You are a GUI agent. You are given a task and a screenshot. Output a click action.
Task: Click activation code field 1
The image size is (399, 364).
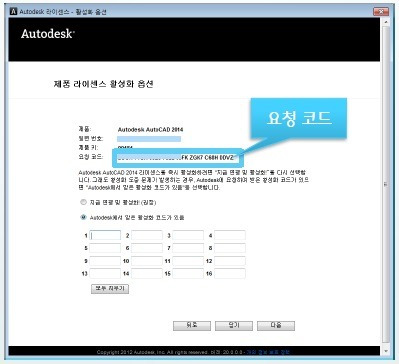click(x=105, y=235)
